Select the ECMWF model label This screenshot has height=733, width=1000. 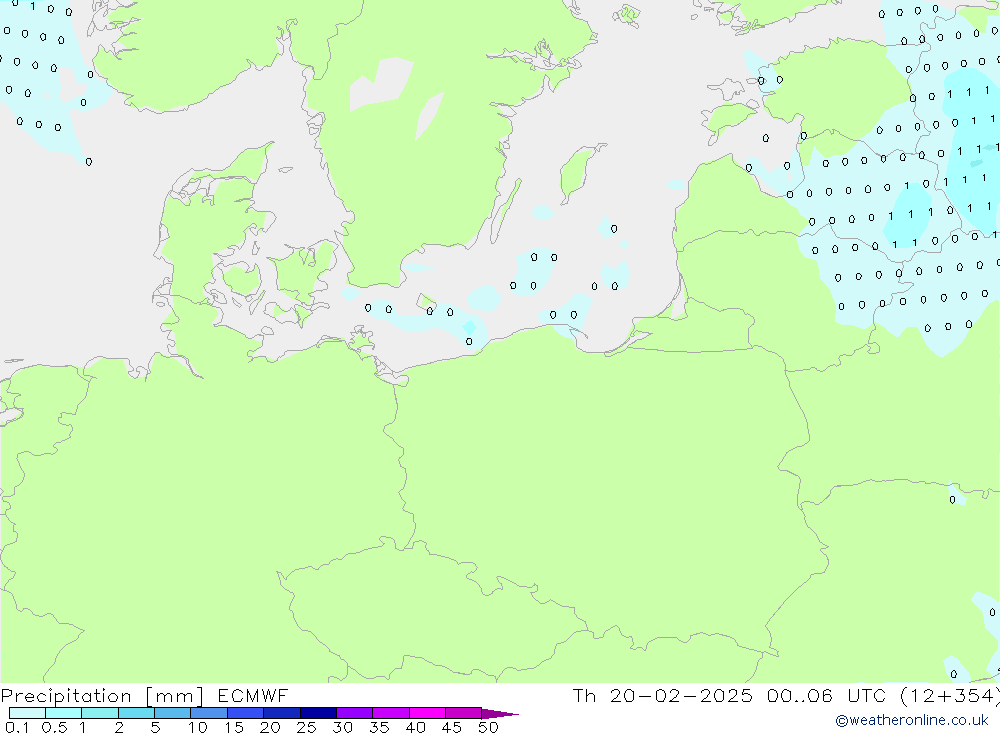253,695
